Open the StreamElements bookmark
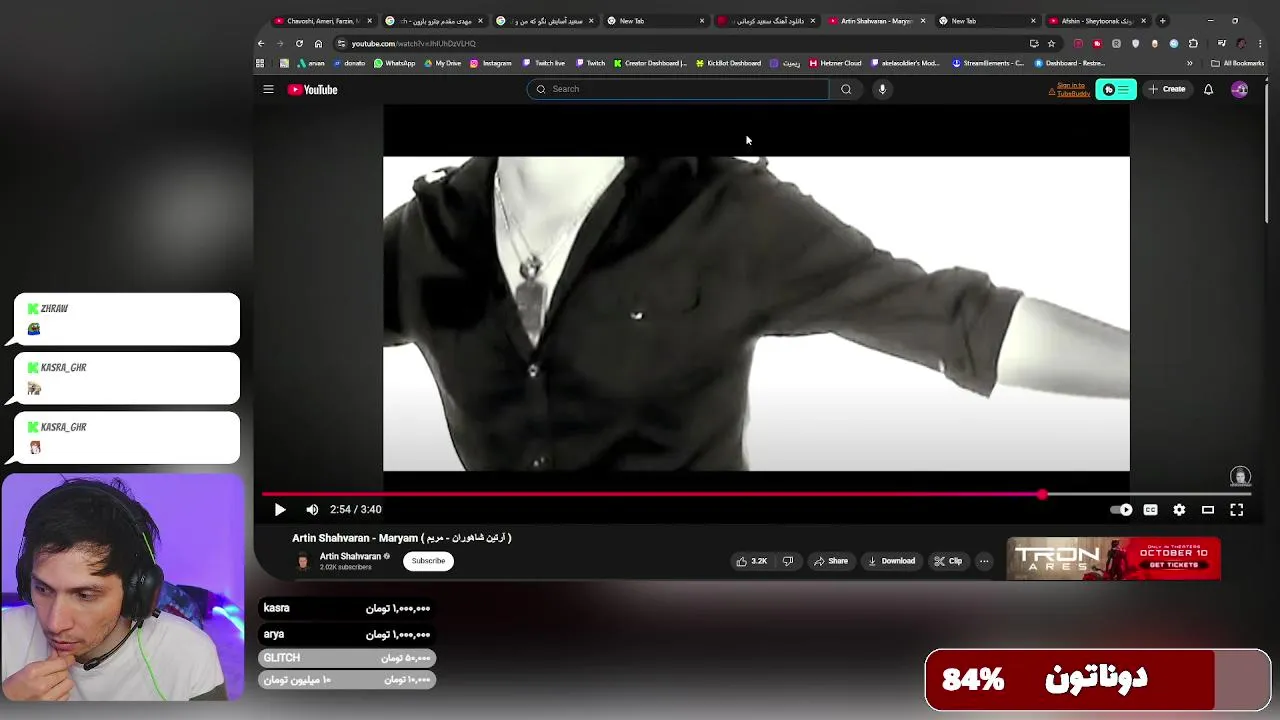 (x=987, y=63)
